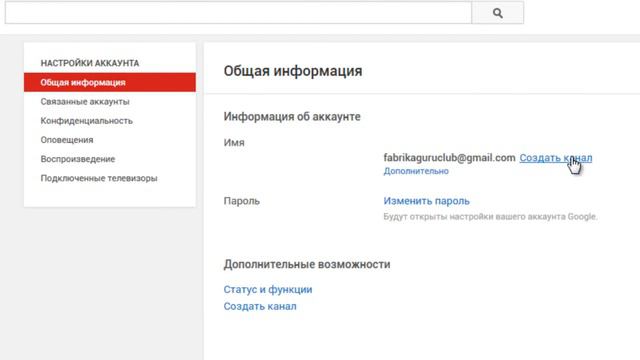The image size is (640, 360).
Task: Click the Пароль field label
Action: pos(242,201)
